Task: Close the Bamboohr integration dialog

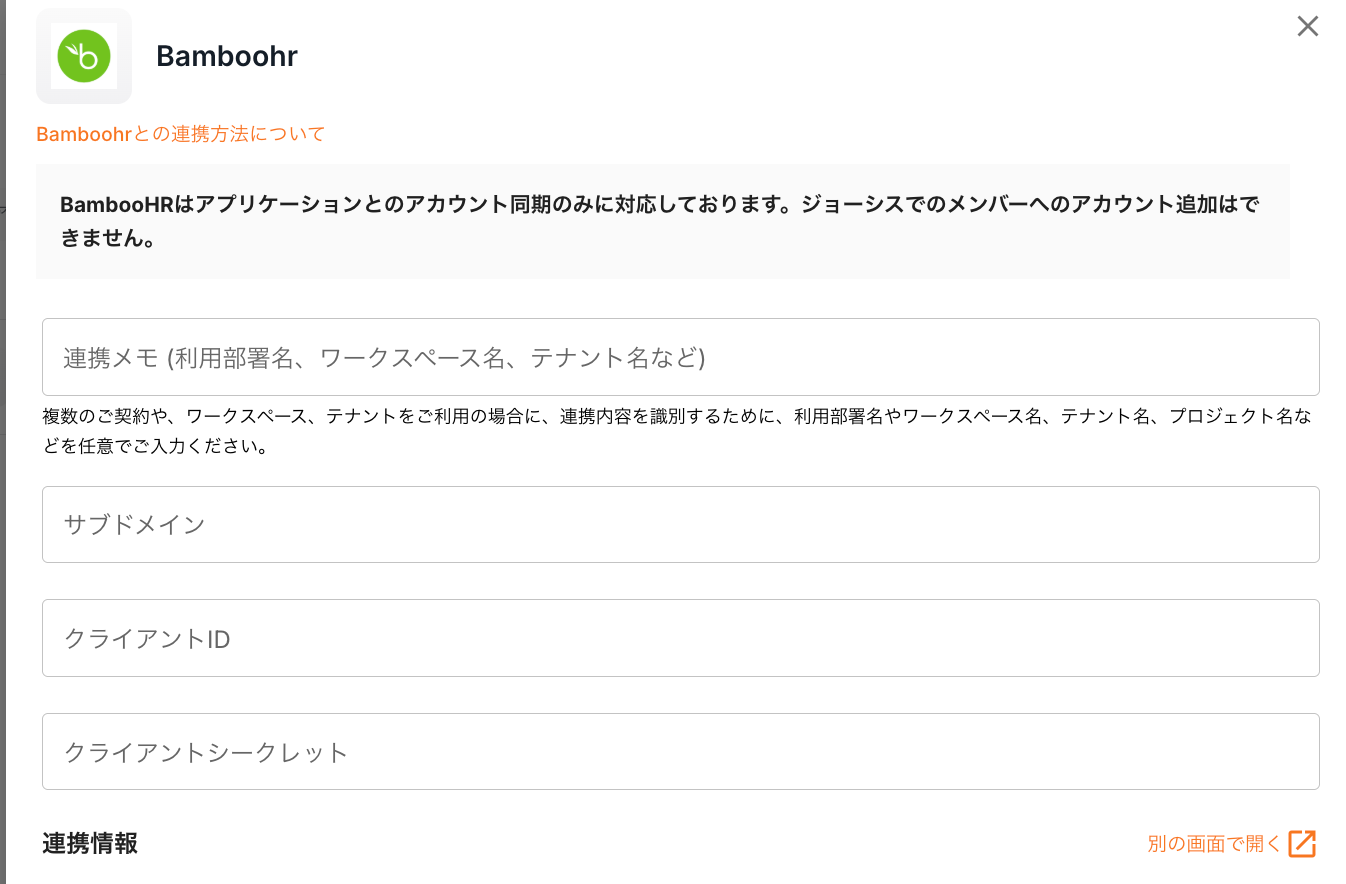Action: [x=1307, y=27]
